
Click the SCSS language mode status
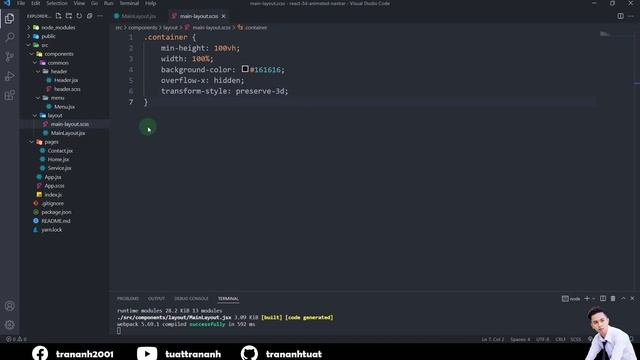[576, 339]
